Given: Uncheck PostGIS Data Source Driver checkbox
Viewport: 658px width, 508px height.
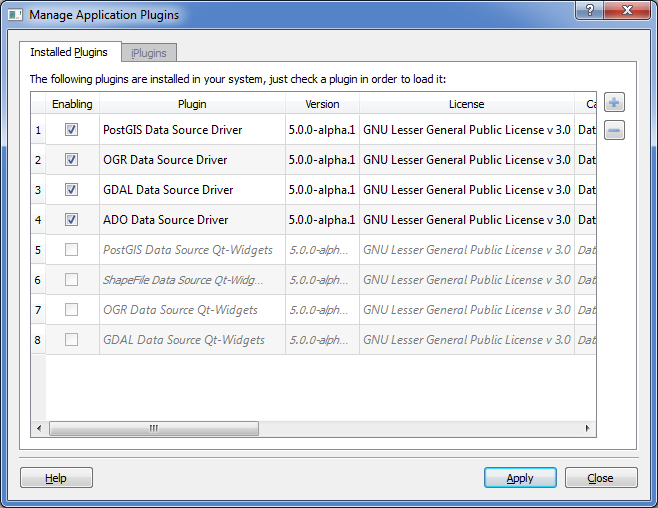Looking at the screenshot, I should [71, 130].
